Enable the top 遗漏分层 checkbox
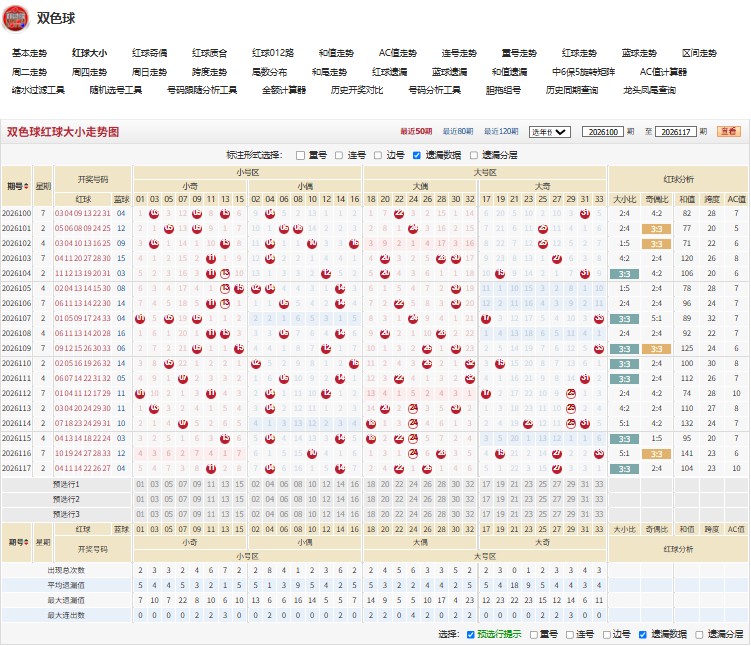This screenshot has width=751, height=646. (x=474, y=155)
